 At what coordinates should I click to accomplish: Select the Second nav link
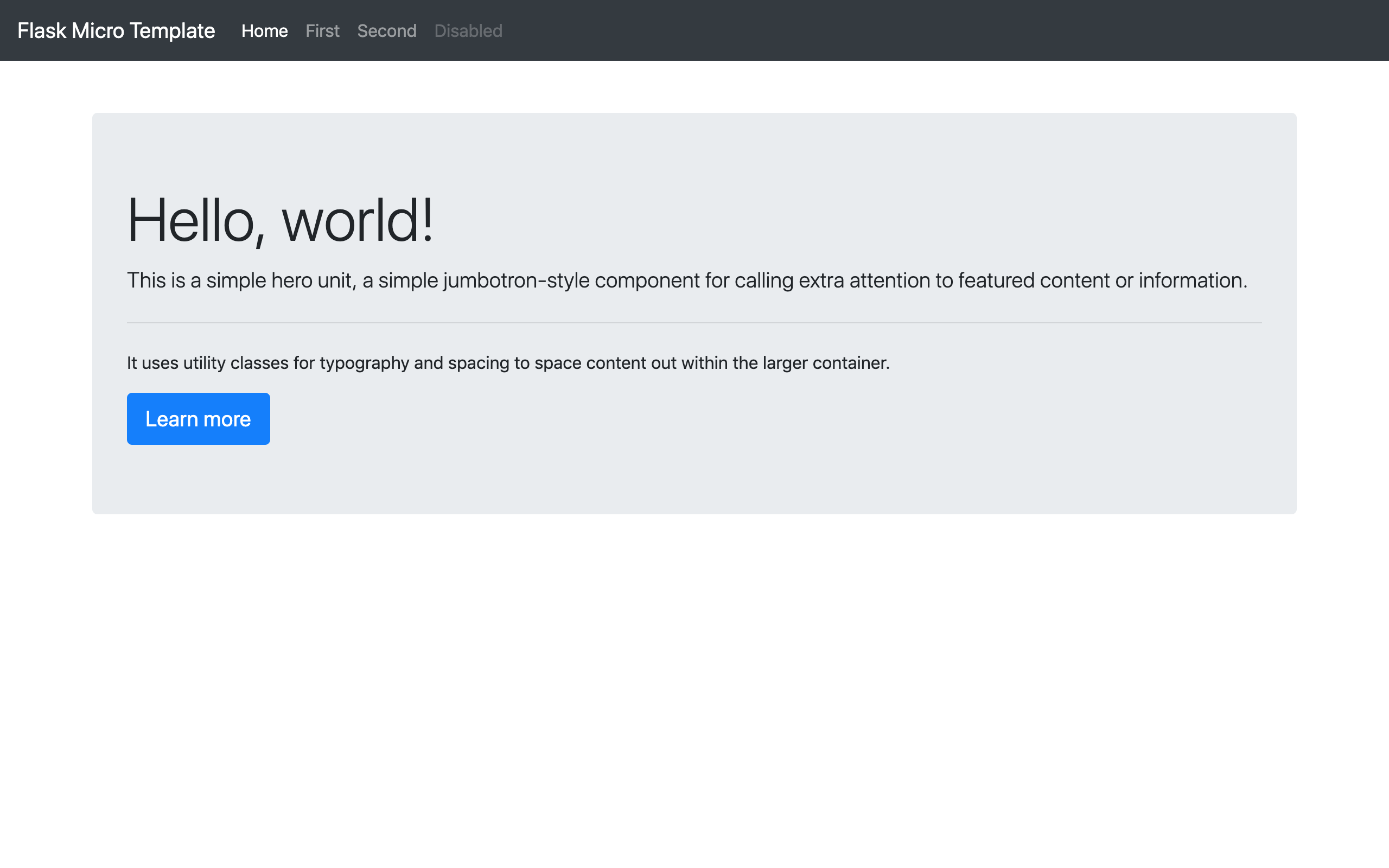[386, 30]
